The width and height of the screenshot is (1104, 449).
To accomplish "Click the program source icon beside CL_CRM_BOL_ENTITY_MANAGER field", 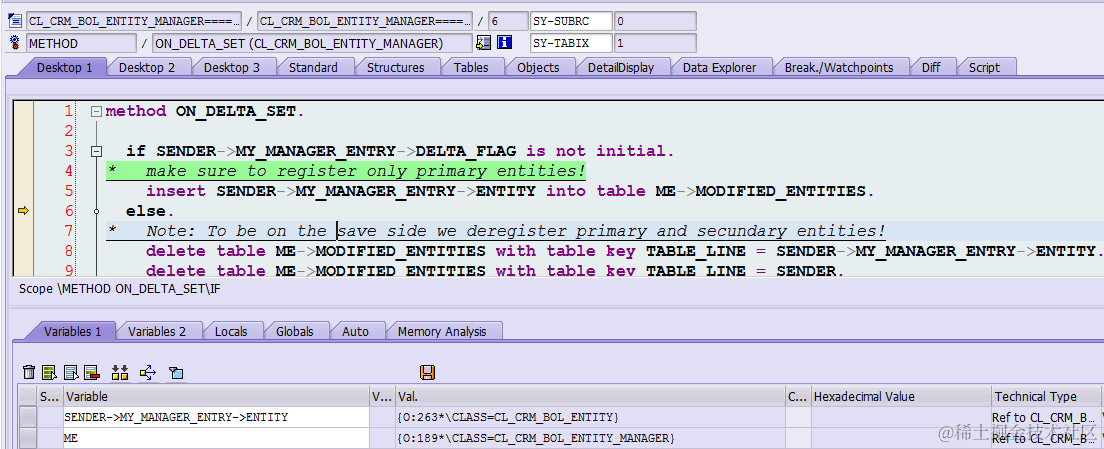I will point(15,20).
